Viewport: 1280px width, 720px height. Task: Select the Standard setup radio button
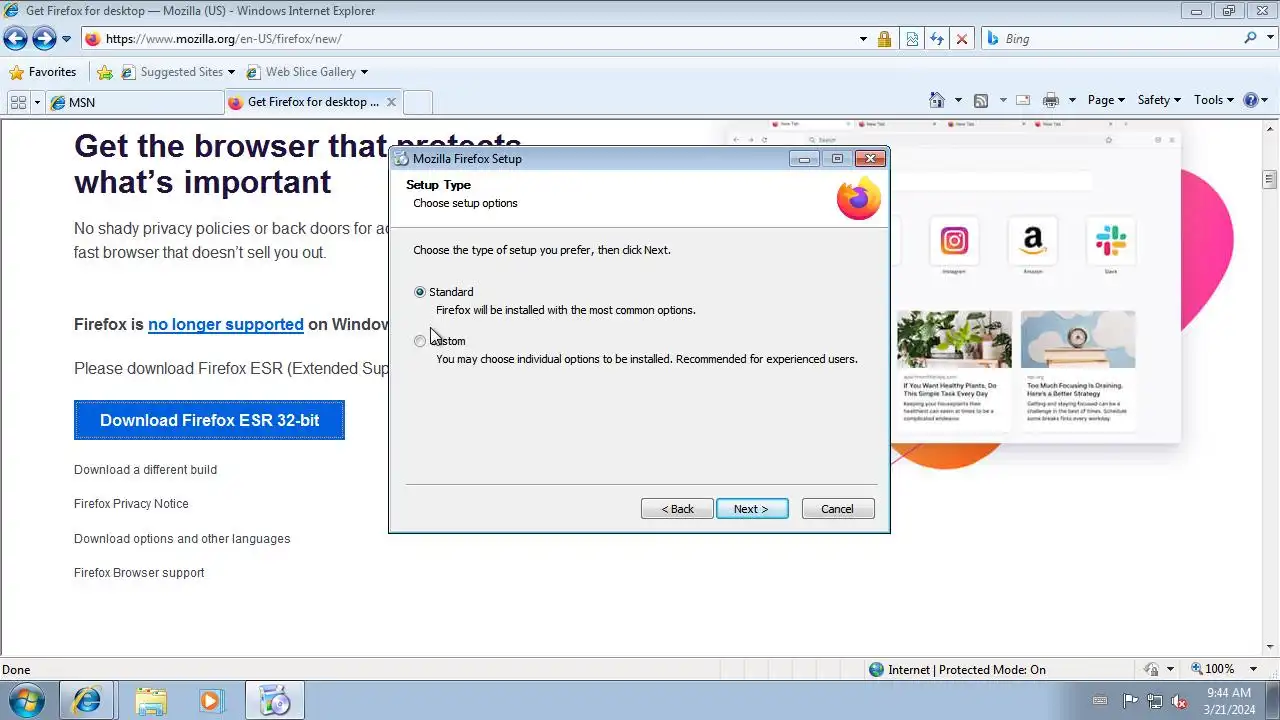click(420, 292)
